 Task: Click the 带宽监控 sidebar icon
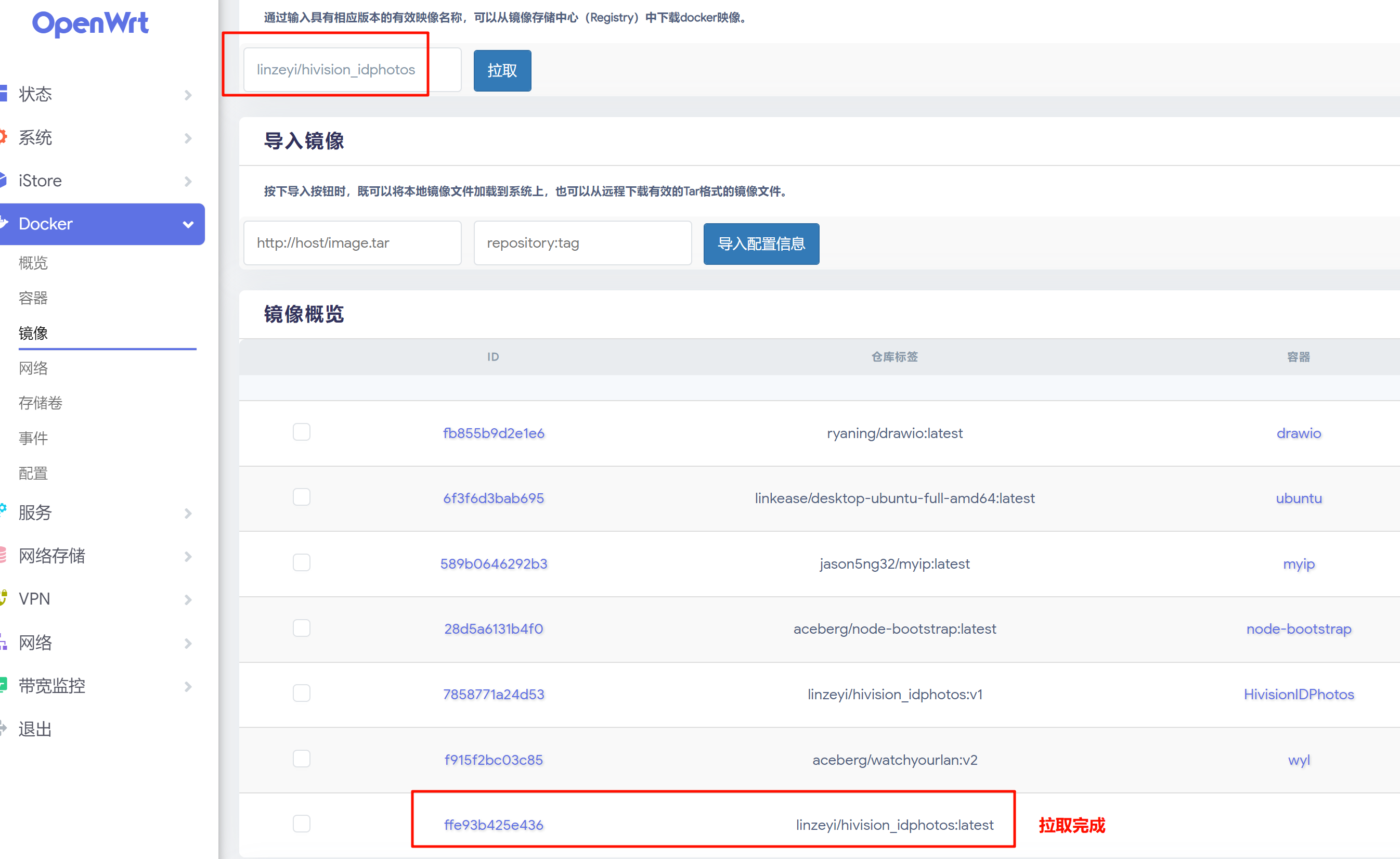pyautogui.click(x=4, y=685)
